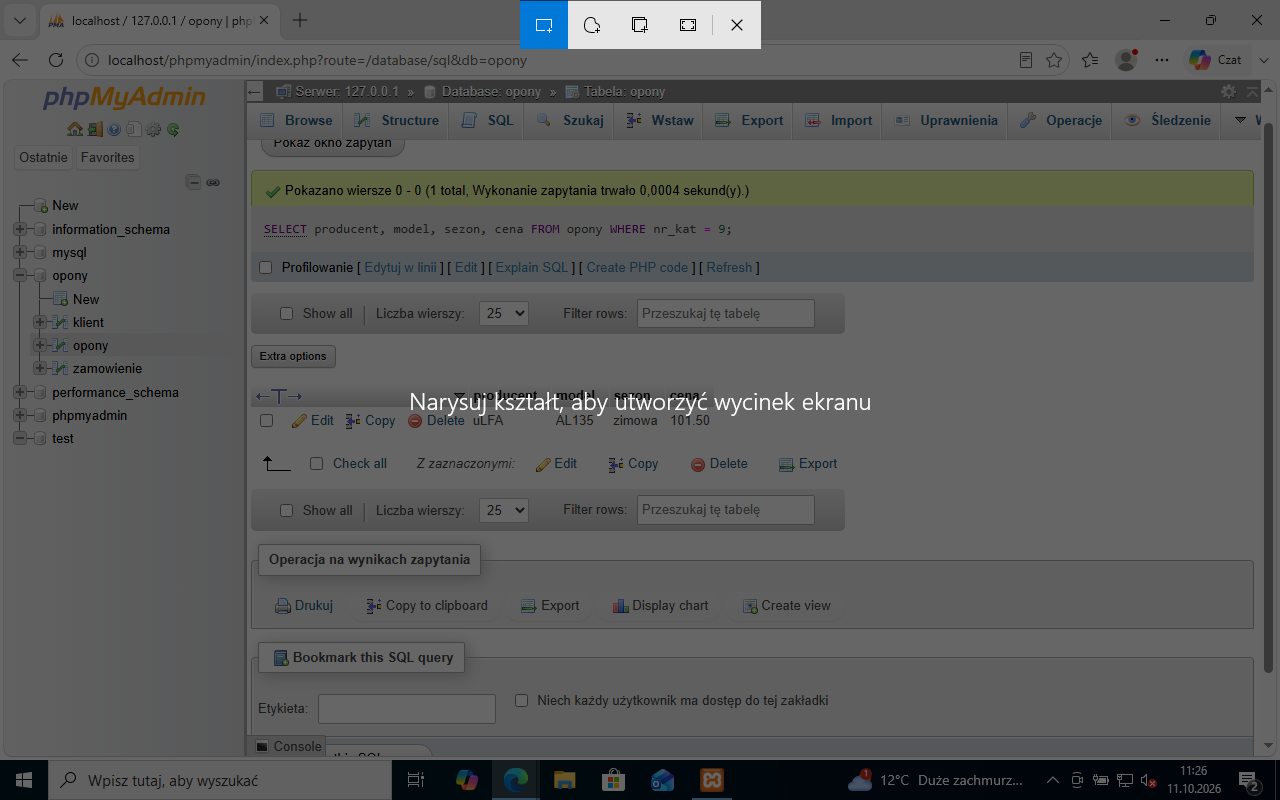
Task: Expand the information_schema database node
Action: pyautogui.click(x=20, y=229)
